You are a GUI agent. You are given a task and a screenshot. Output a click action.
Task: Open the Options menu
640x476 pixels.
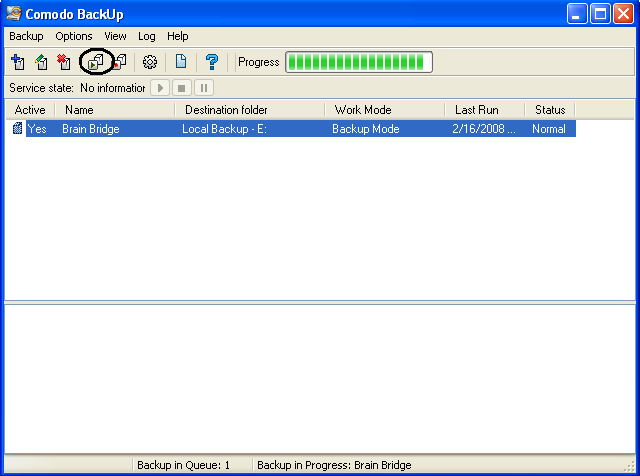(74, 36)
